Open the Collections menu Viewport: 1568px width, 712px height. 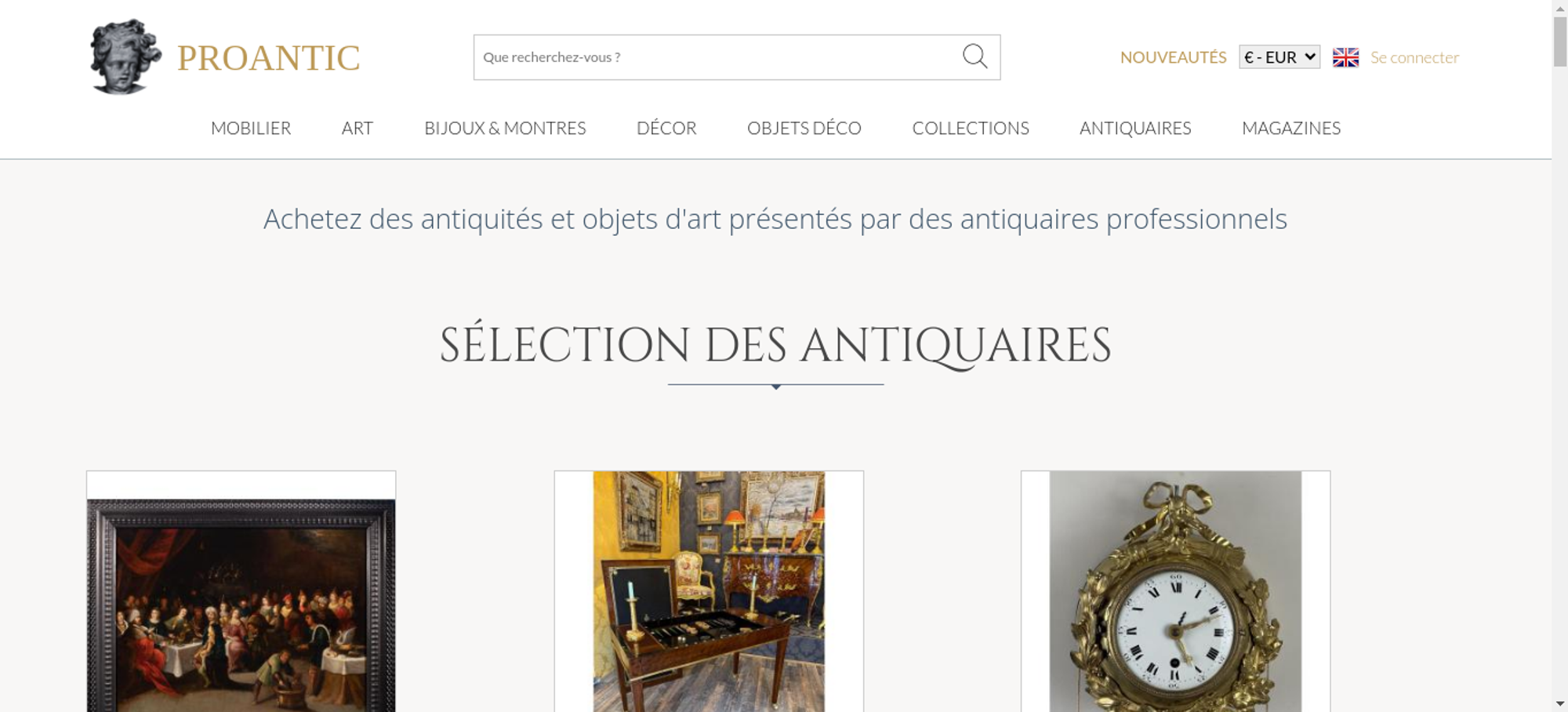pos(971,128)
